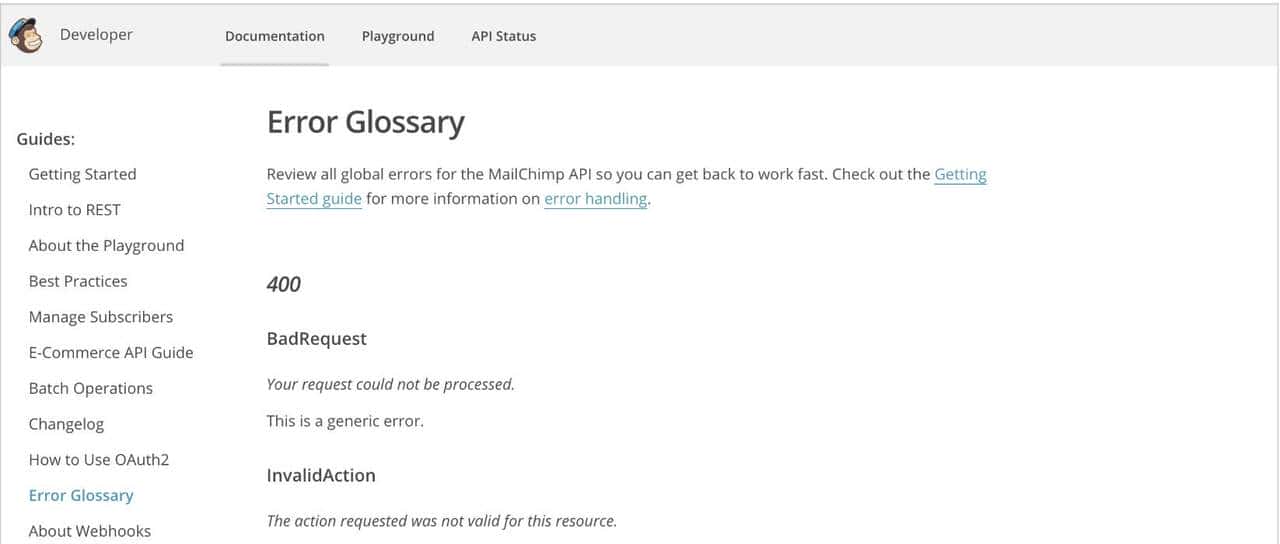The image size is (1280, 544).
Task: Open the About Webhooks guide
Action: 90,531
